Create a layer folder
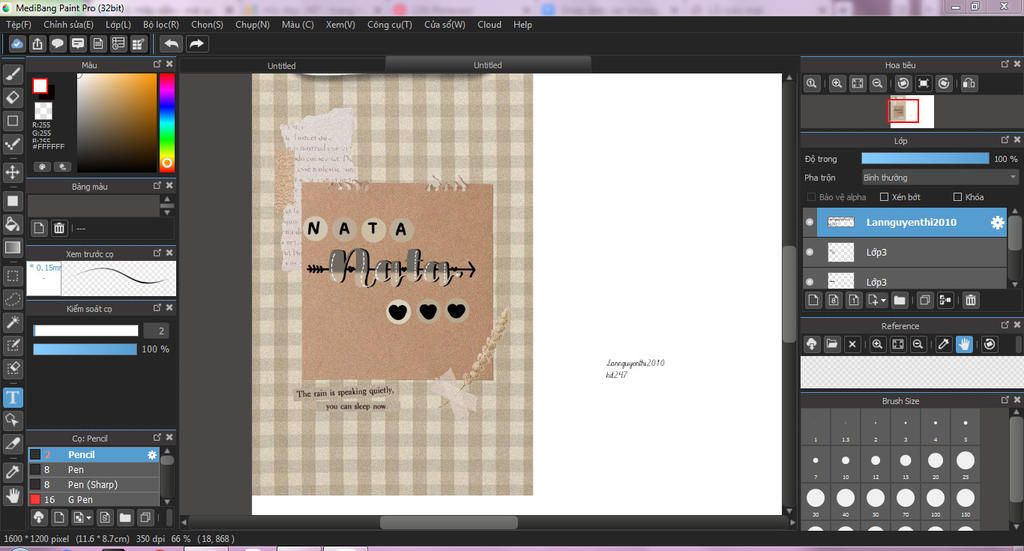 pos(899,300)
